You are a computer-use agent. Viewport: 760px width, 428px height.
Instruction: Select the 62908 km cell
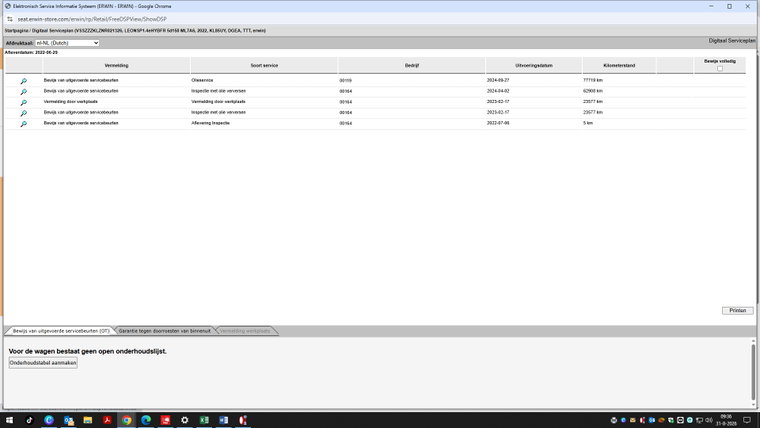point(593,91)
